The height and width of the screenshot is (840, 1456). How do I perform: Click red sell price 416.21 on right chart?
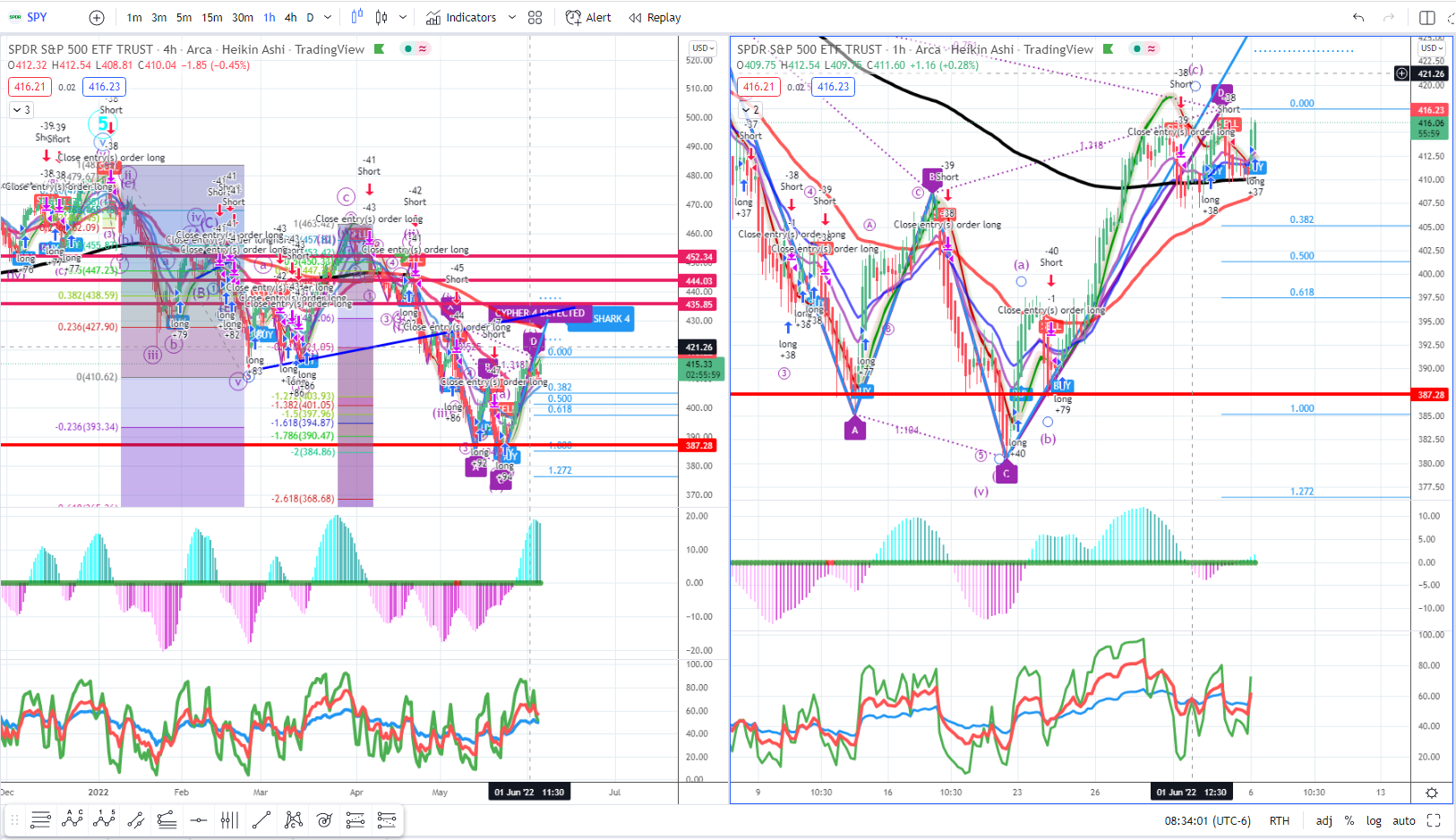758,87
